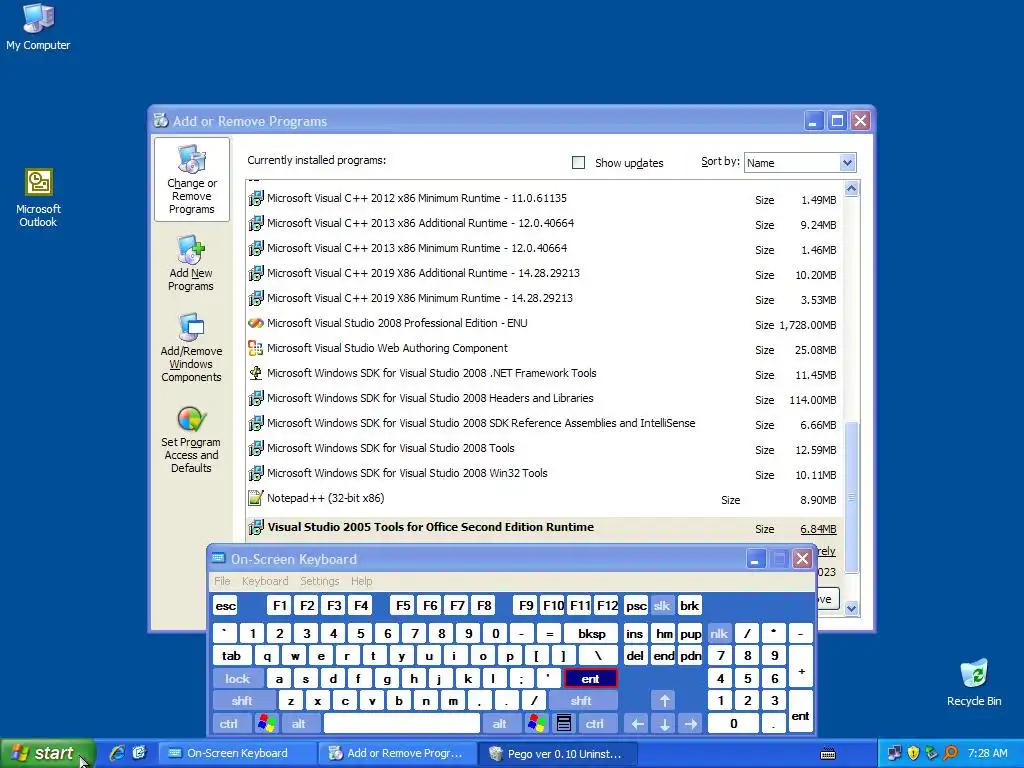Click the down arrow key on On-Screen Keyboard
Screen dimensions: 1024x768
[664, 724]
